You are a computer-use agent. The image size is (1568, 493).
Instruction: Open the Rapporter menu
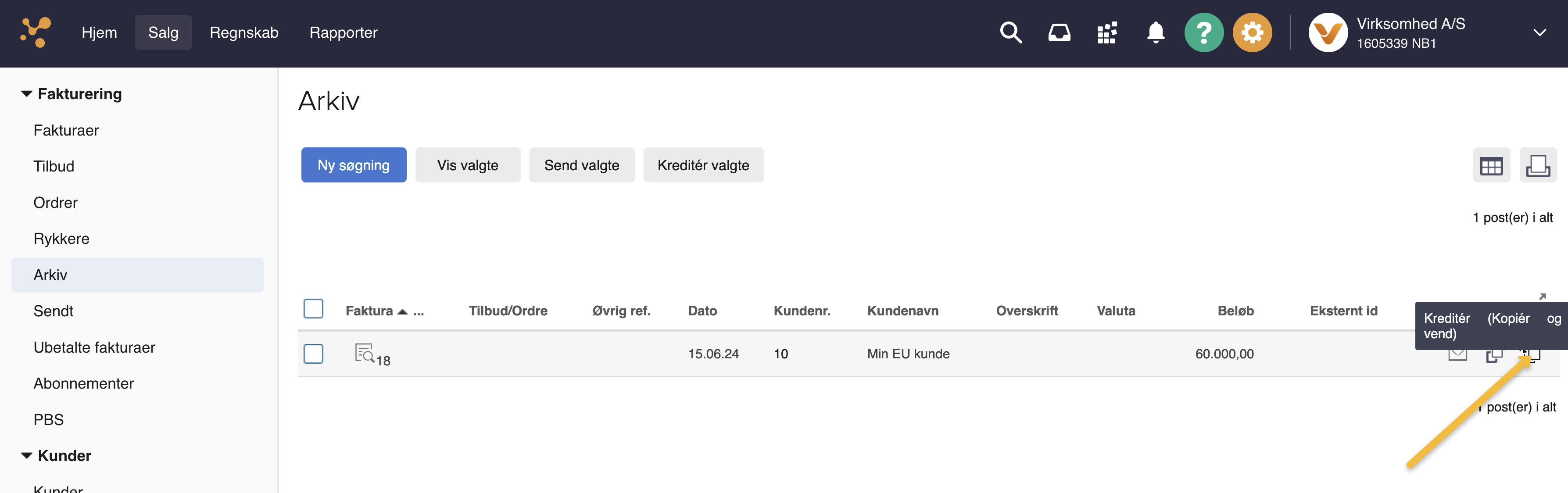click(x=344, y=32)
